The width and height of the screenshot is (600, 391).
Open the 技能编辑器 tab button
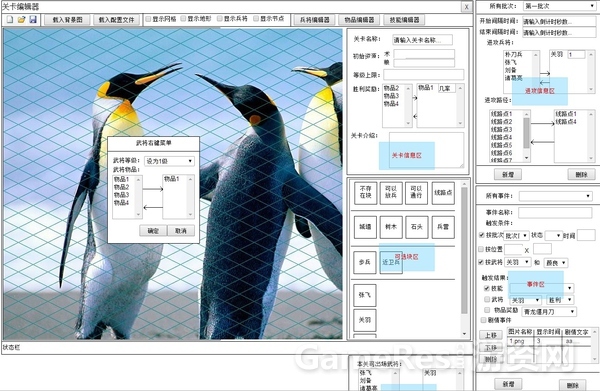click(404, 20)
